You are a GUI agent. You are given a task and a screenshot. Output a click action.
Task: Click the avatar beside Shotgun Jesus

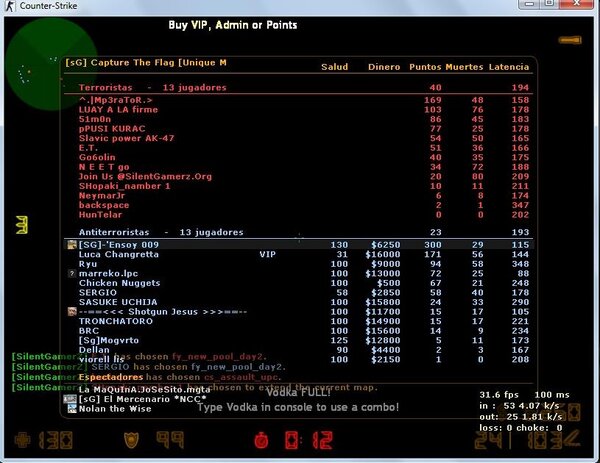pos(72,311)
